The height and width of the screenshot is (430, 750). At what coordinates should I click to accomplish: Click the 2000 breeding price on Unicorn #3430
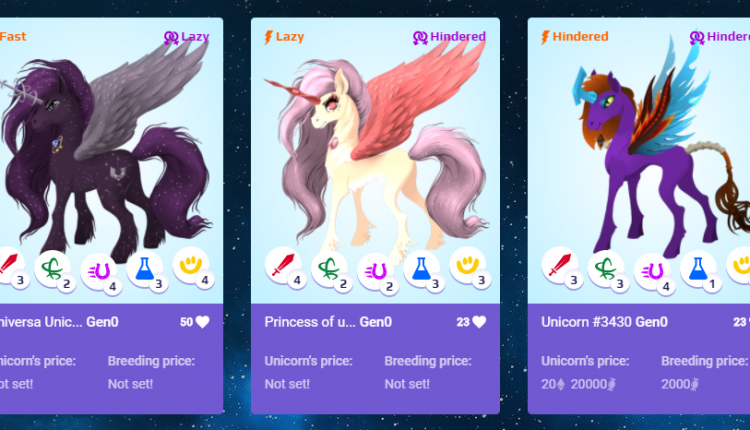[x=680, y=384]
